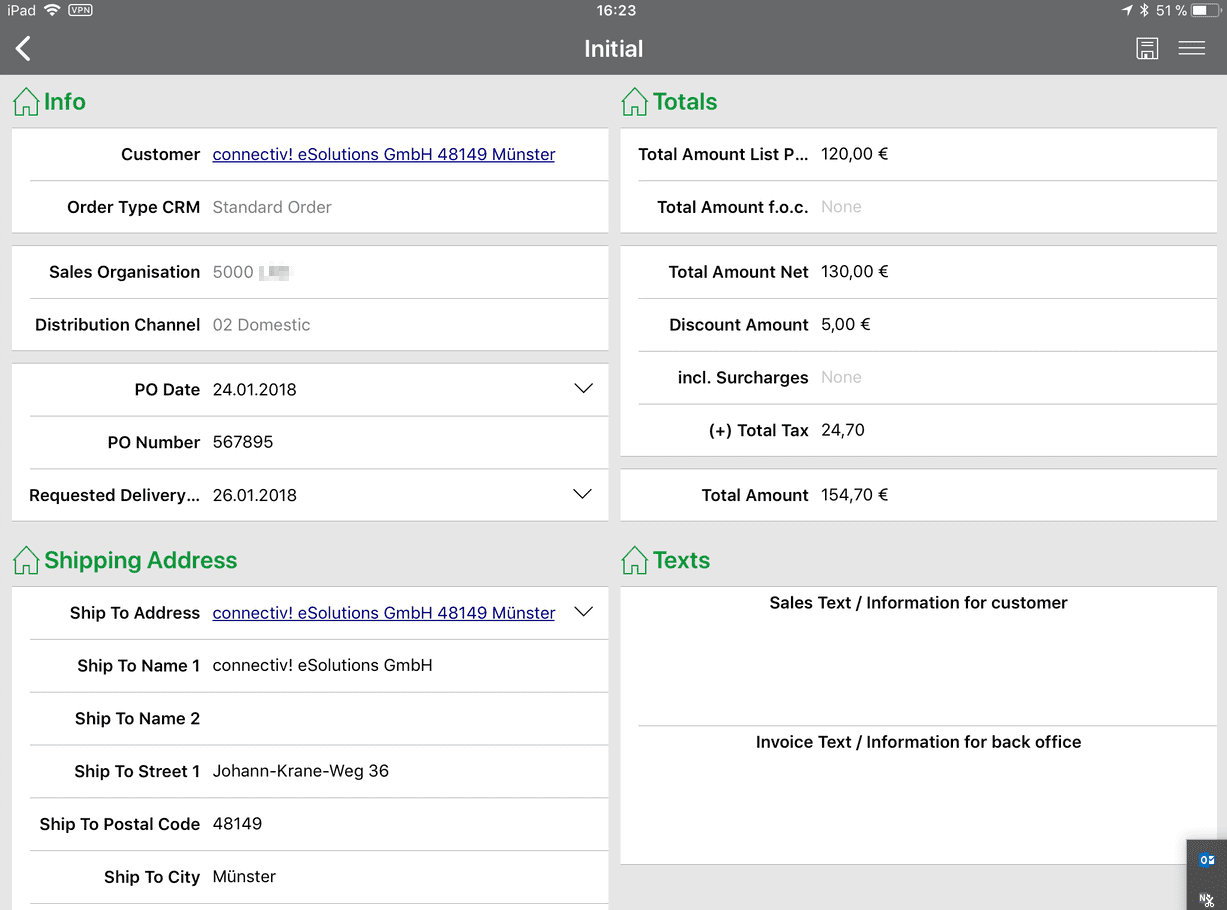The height and width of the screenshot is (910, 1227).
Task: Click the Outlook icon in the corner panel
Action: [x=1207, y=860]
